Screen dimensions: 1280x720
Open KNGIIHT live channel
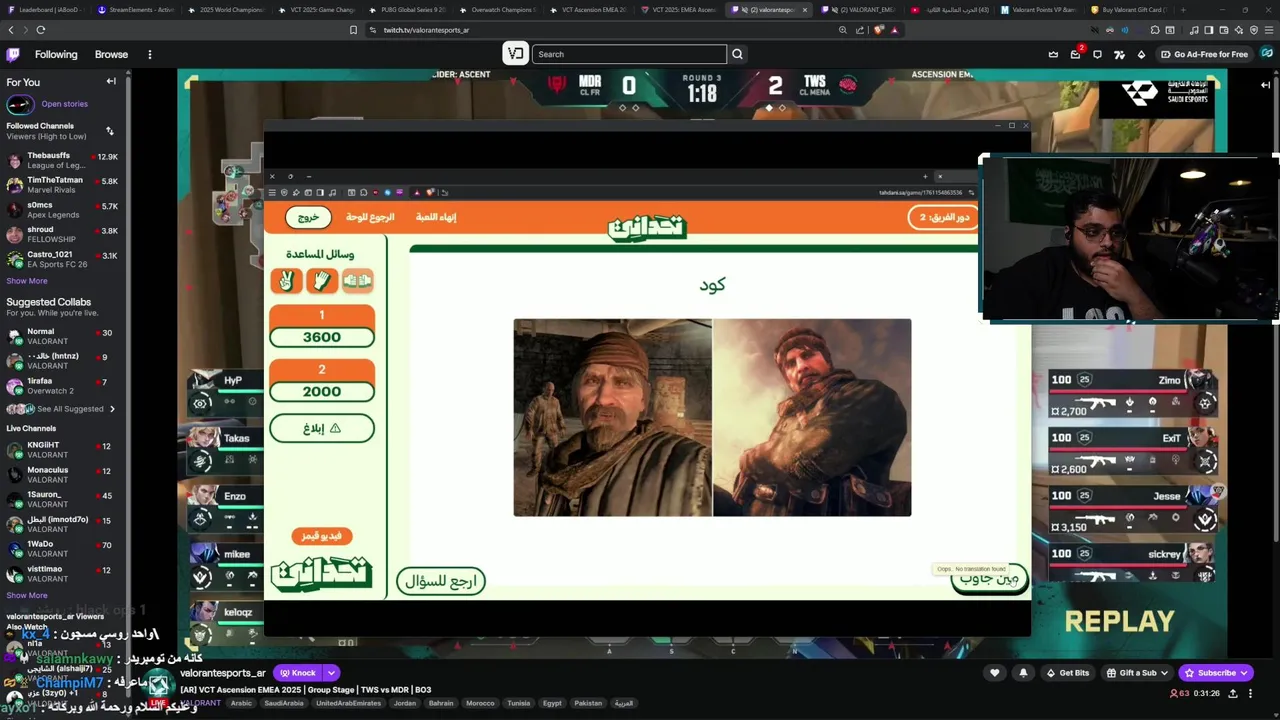pyautogui.click(x=62, y=450)
